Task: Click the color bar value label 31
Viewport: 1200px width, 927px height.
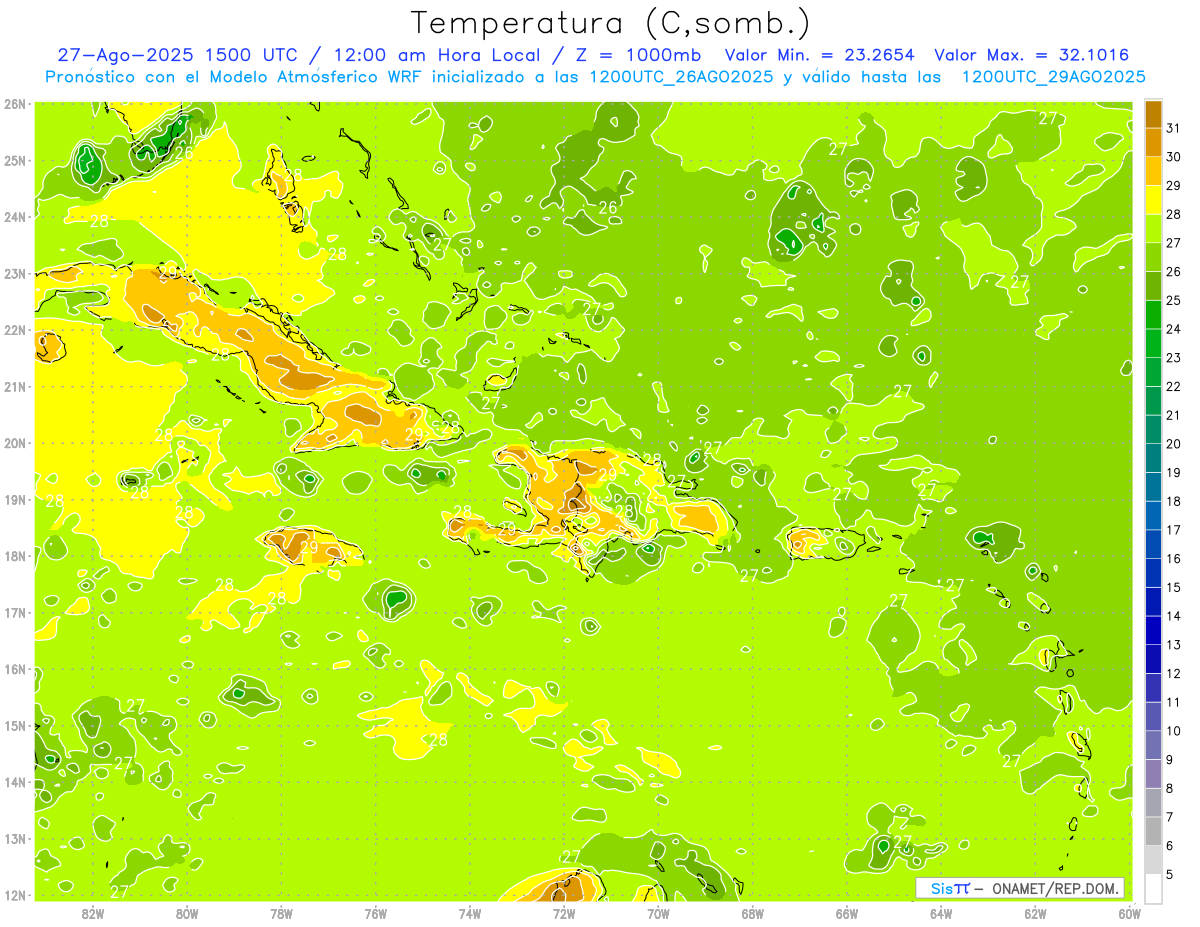Action: pyautogui.click(x=1174, y=127)
